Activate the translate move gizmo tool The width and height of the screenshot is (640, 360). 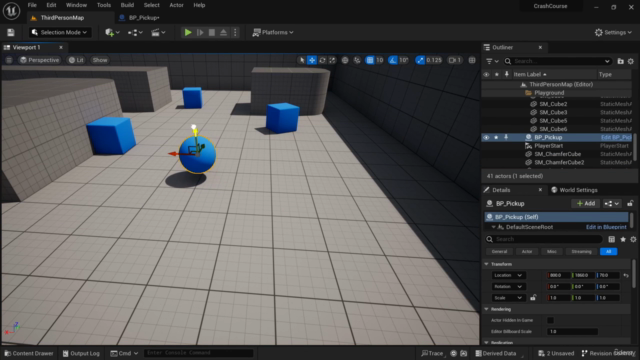(x=312, y=60)
